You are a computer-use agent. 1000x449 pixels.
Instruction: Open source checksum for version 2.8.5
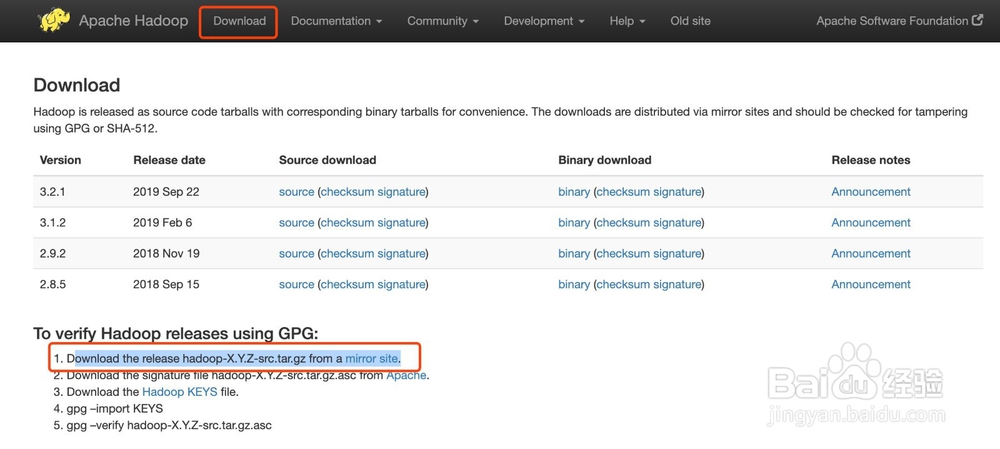coord(347,284)
